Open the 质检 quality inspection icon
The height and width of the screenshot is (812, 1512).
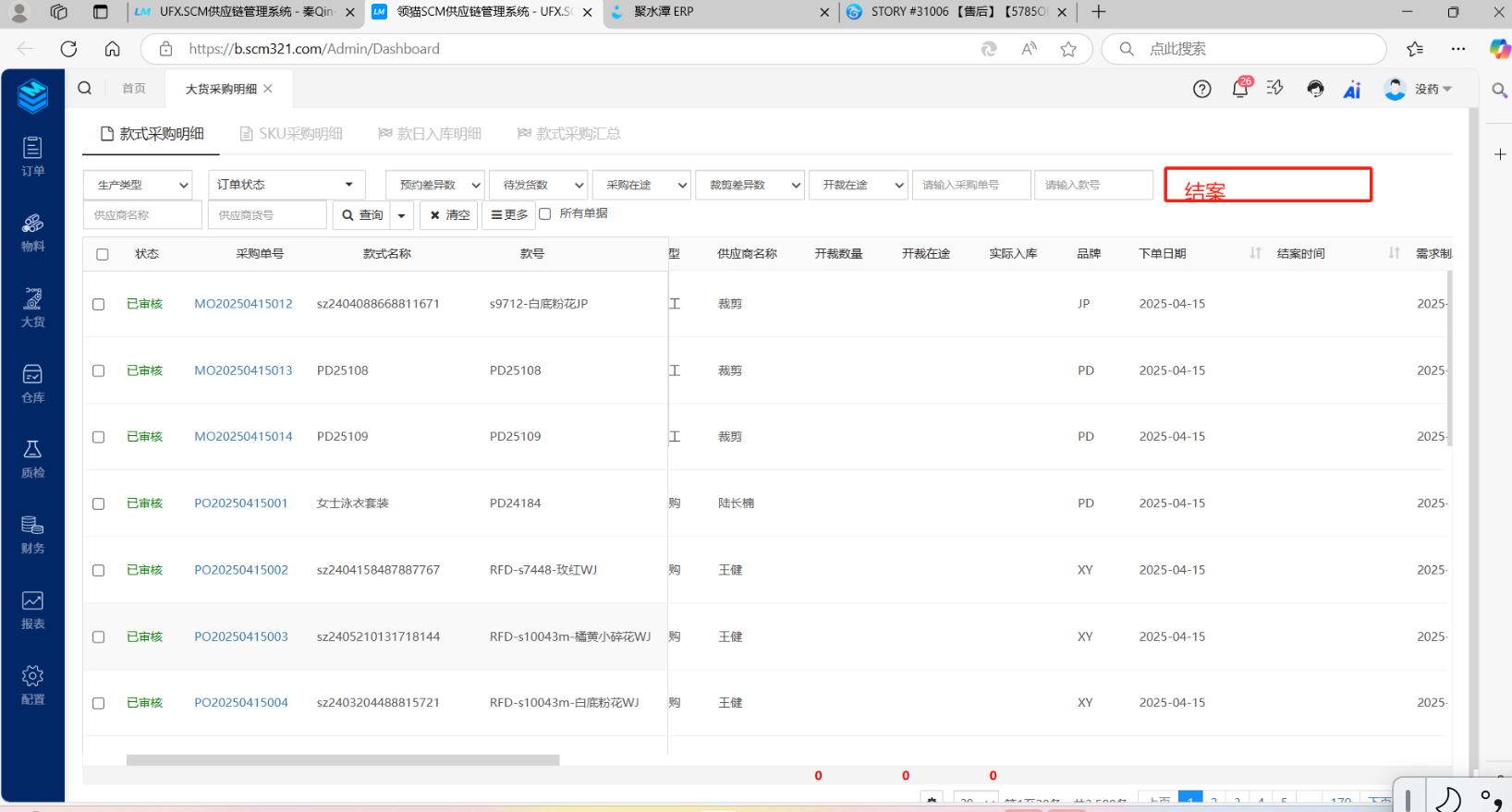tap(32, 458)
